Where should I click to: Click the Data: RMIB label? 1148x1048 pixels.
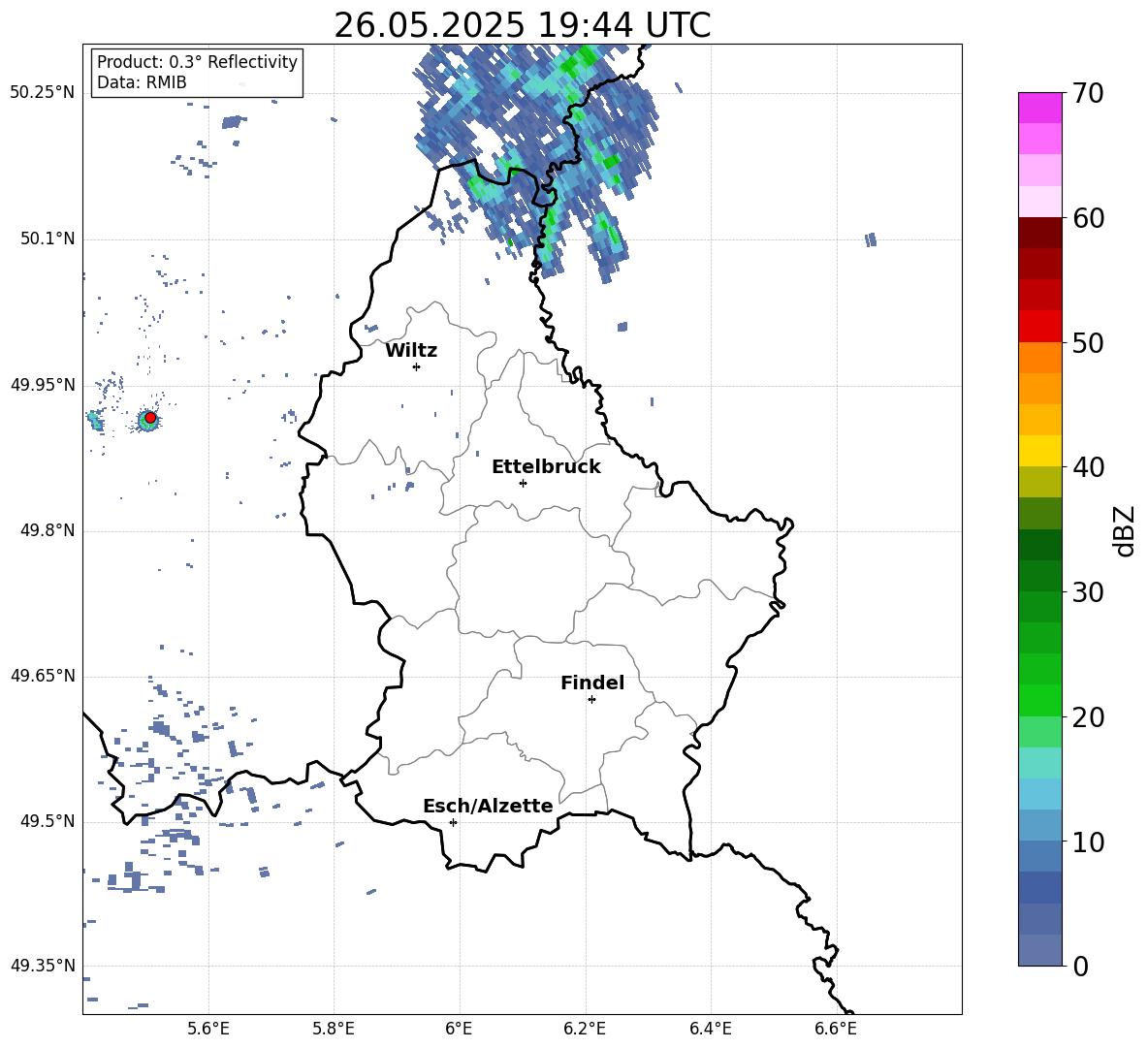pos(142,82)
